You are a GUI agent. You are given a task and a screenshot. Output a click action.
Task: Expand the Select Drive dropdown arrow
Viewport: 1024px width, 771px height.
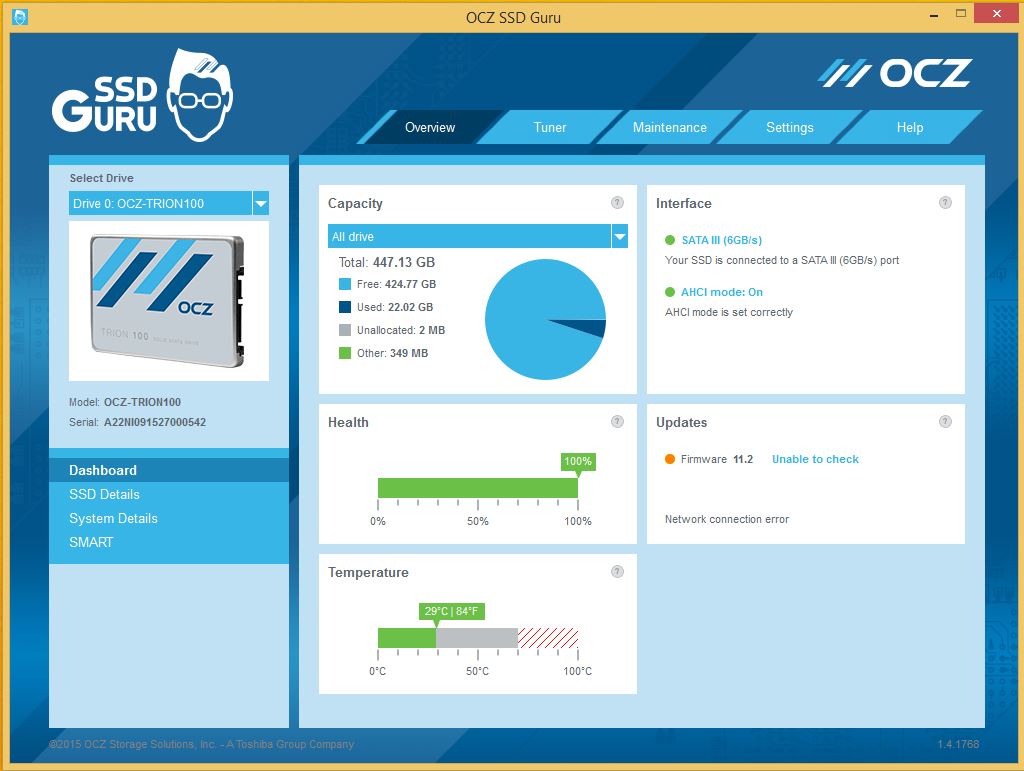point(261,203)
